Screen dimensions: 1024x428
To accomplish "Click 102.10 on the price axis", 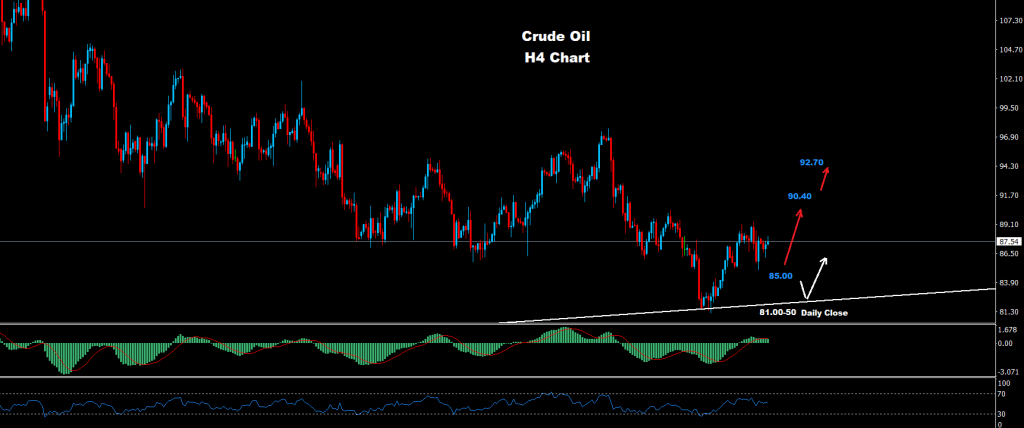I will (1010, 79).
